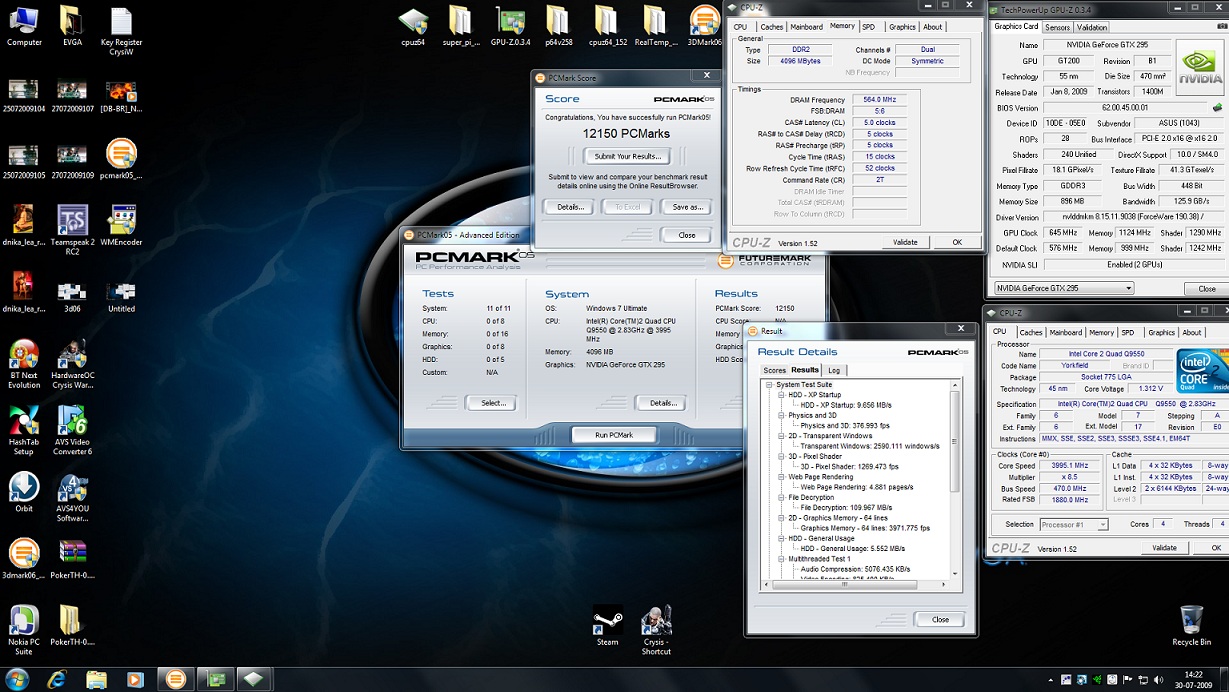Click the volume icon in system tray
Image resolution: width=1229 pixels, height=692 pixels.
click(x=1159, y=680)
